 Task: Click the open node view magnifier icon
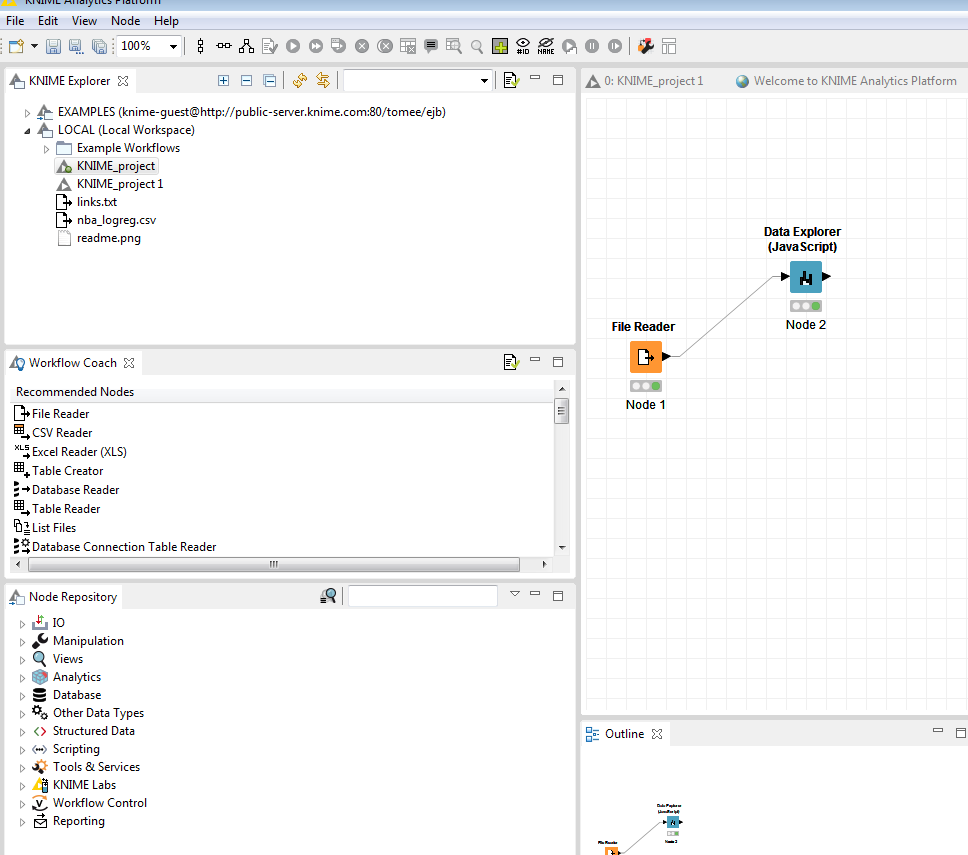click(x=477, y=46)
